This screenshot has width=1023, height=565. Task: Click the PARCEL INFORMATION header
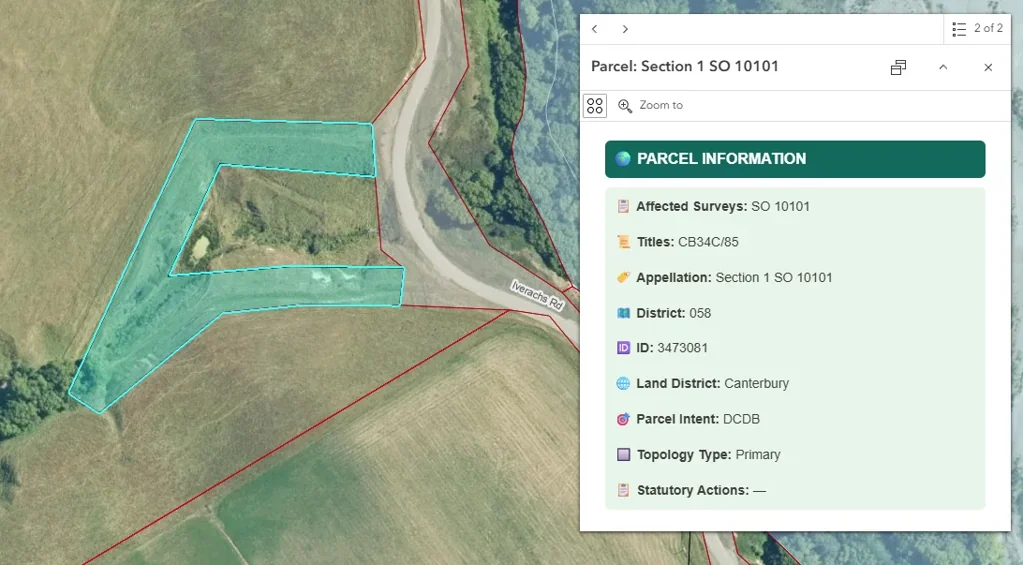coord(795,159)
